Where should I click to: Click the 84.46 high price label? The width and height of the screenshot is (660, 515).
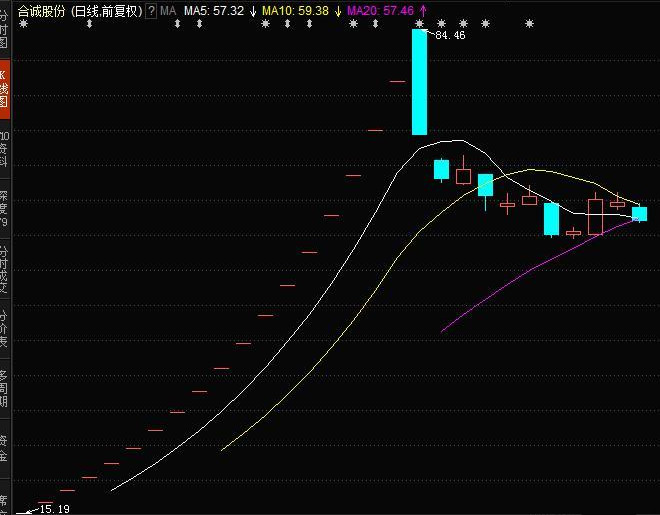(451, 36)
